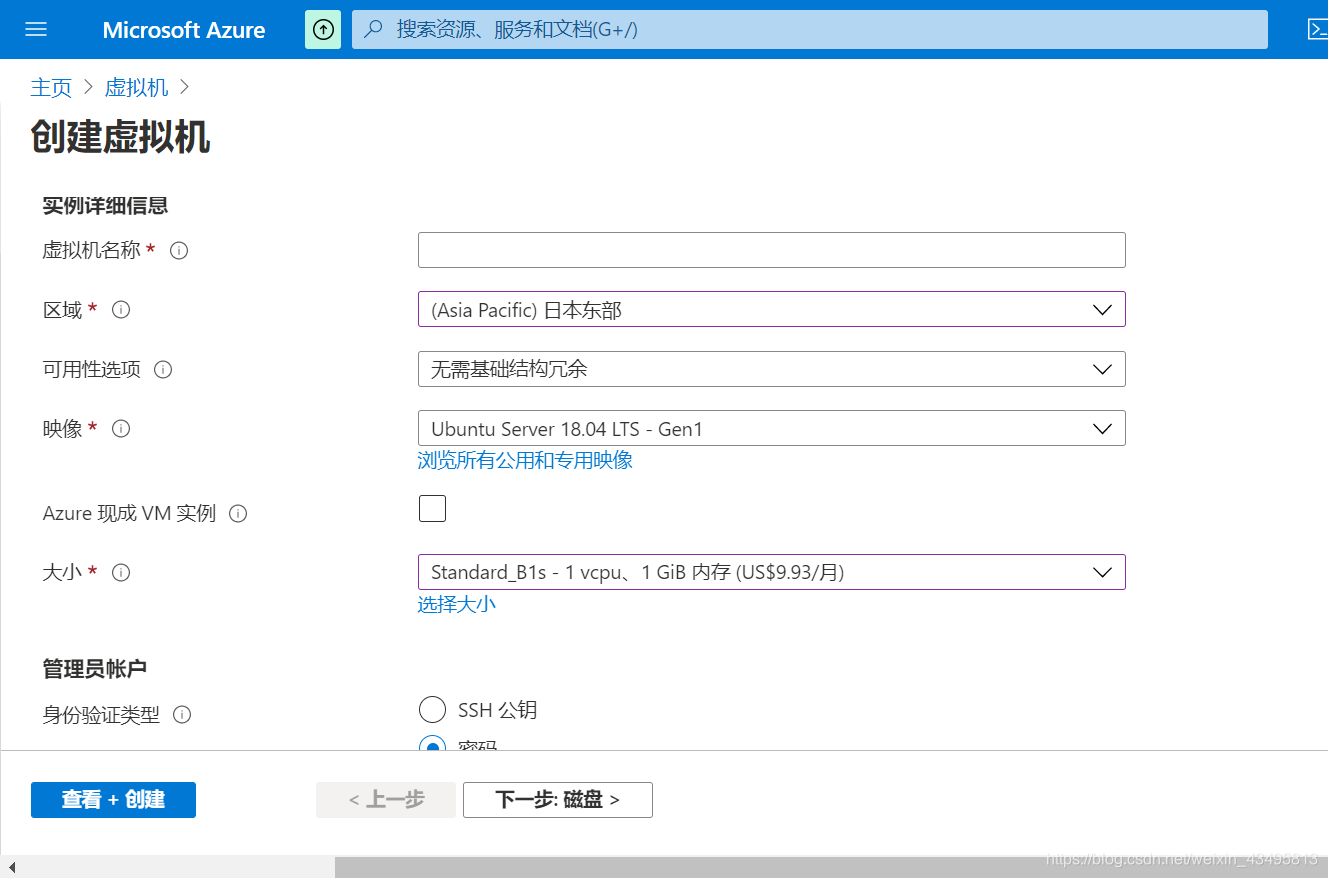Open the 映像 dropdown Ubuntu Server 18.04
This screenshot has height=878, width=1328.
coord(772,428)
